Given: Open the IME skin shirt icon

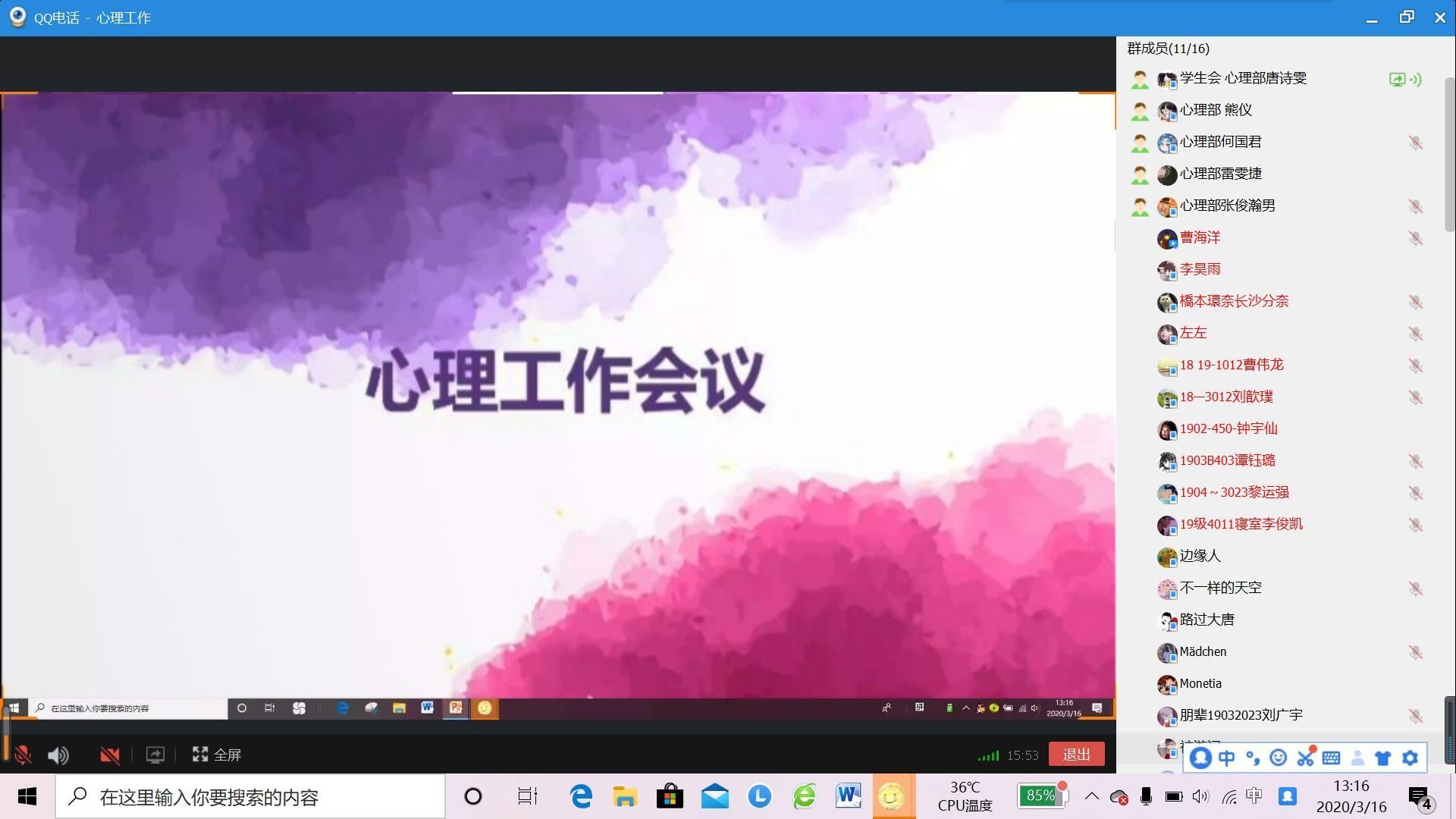Looking at the screenshot, I should click(x=1382, y=758).
